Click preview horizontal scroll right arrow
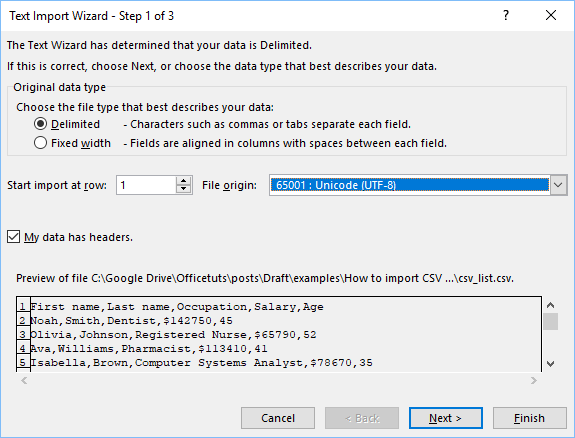Screen dimensions: 575x438 coord(534,381)
